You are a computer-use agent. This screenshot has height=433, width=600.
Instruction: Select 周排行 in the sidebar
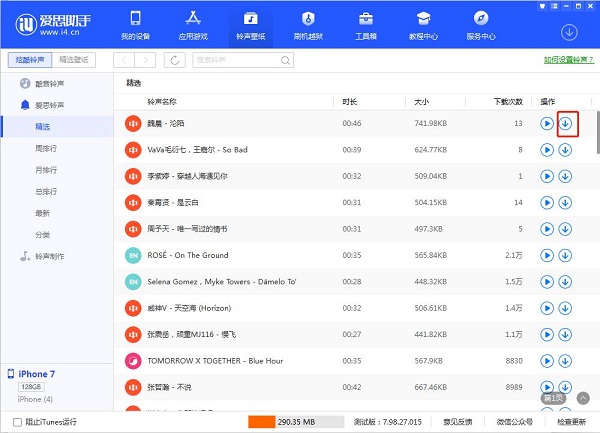pyautogui.click(x=44, y=148)
